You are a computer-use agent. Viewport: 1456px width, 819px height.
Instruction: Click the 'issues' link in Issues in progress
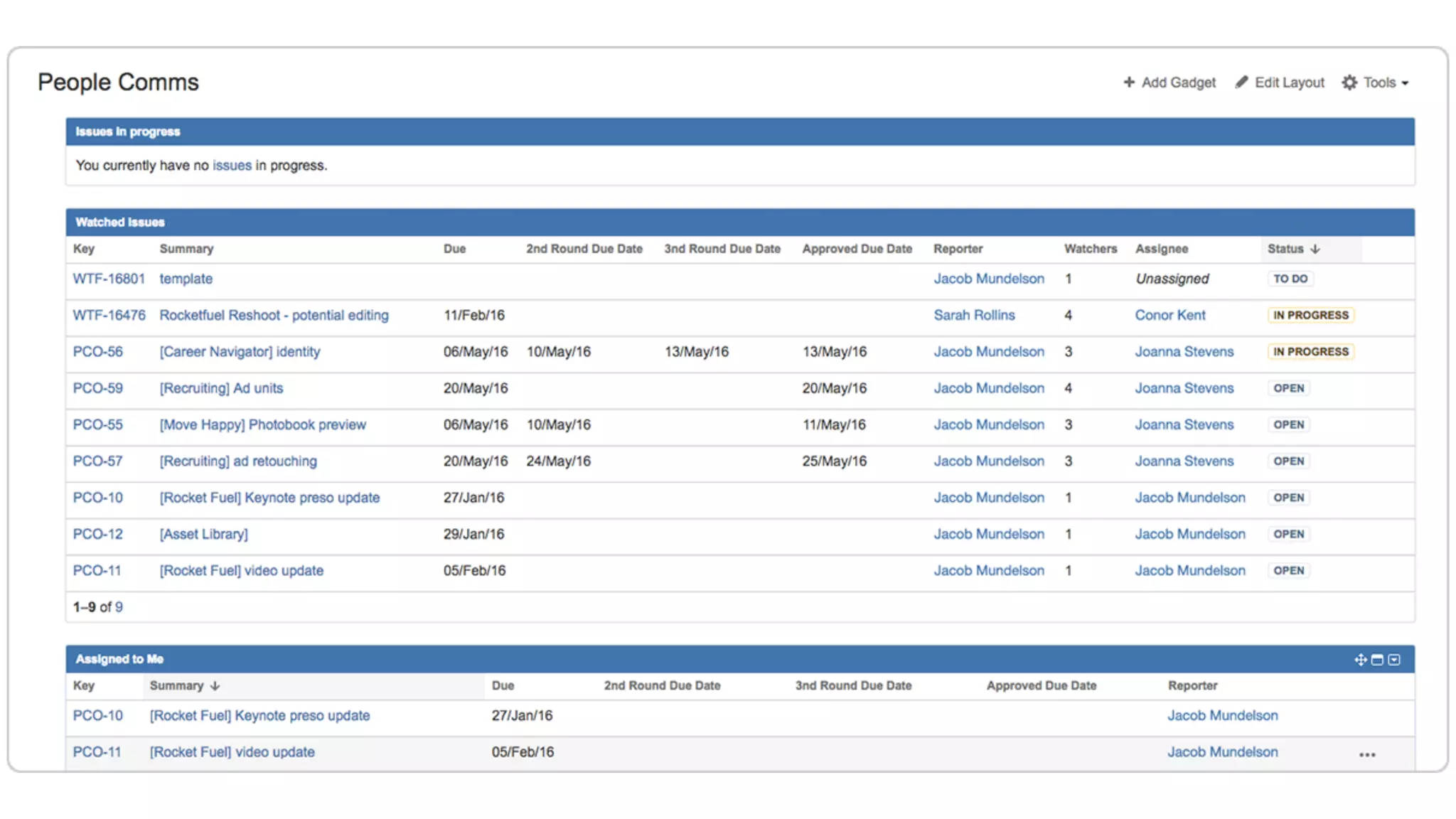click(x=232, y=166)
